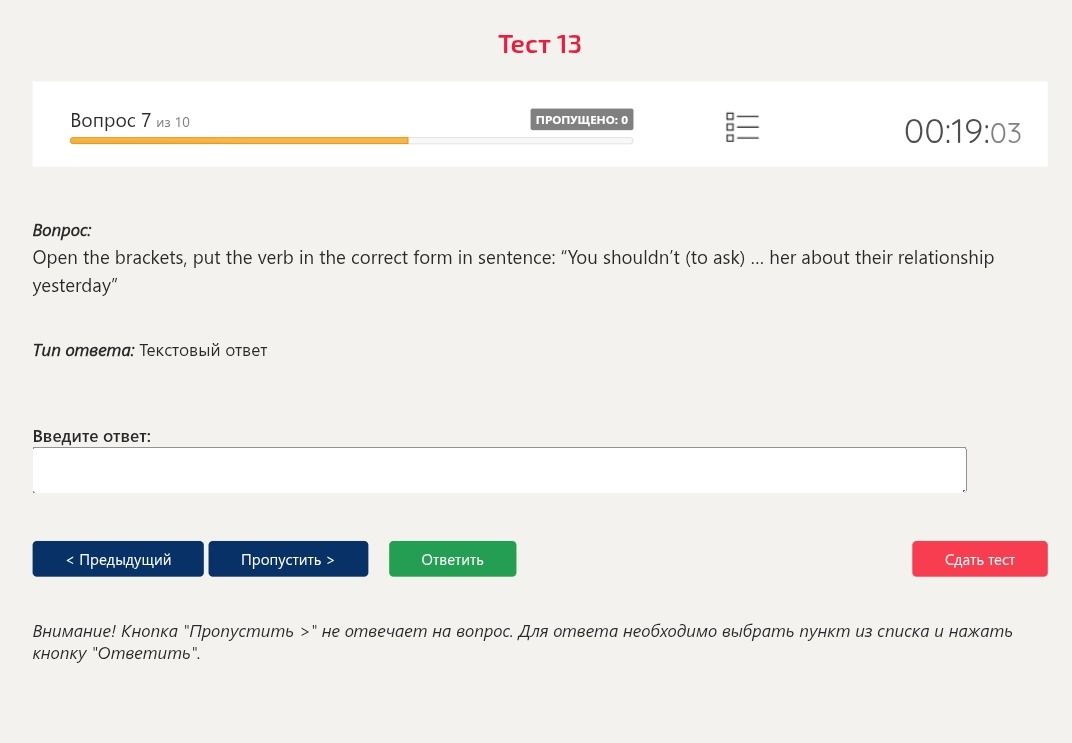Click the italic 'Вопрос:' heading label
This screenshot has height=743, width=1072.
tap(62, 230)
